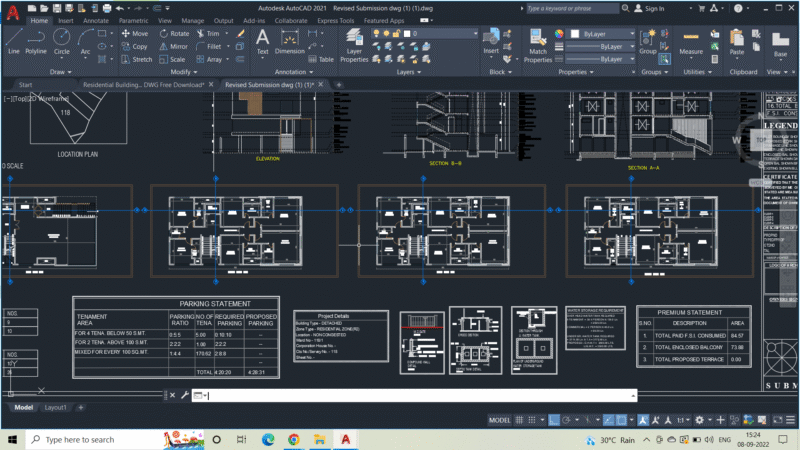The height and width of the screenshot is (450, 800).
Task: Expand the Properties panel
Action: click(576, 72)
